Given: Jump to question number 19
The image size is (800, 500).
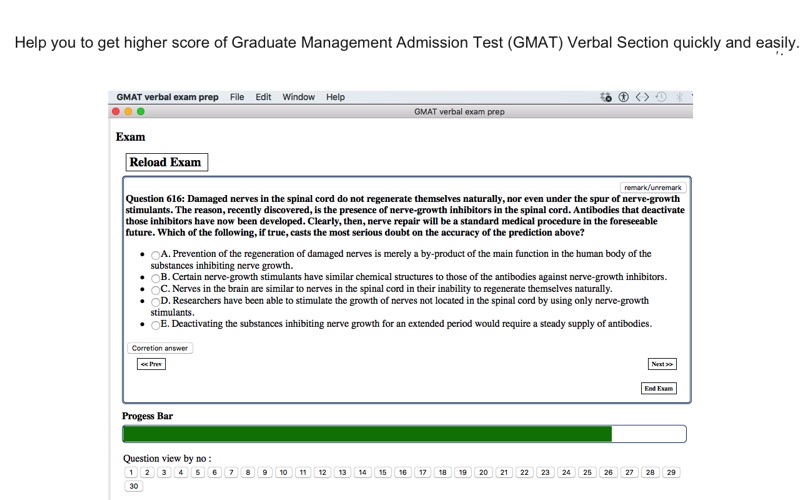Looking at the screenshot, I should [x=463, y=472].
